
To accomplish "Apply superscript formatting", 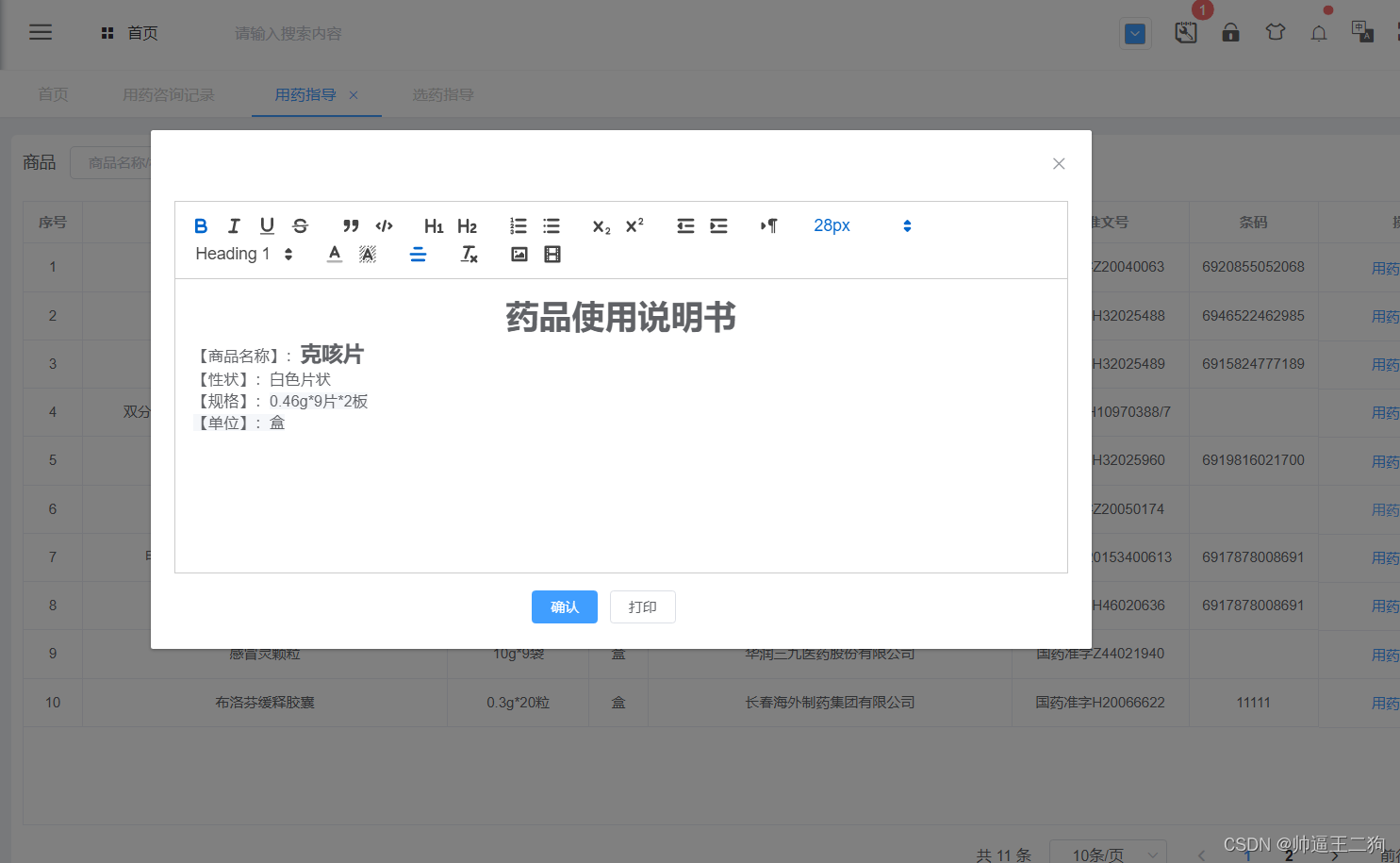I will tap(634, 225).
